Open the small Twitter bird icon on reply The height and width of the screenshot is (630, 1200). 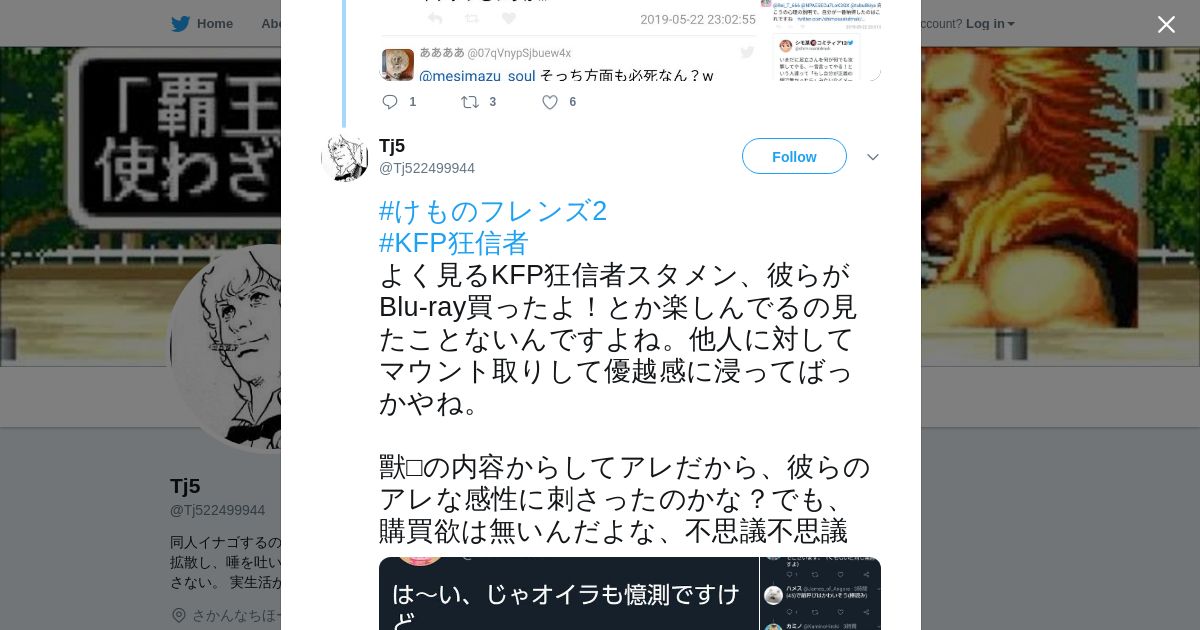(x=747, y=52)
